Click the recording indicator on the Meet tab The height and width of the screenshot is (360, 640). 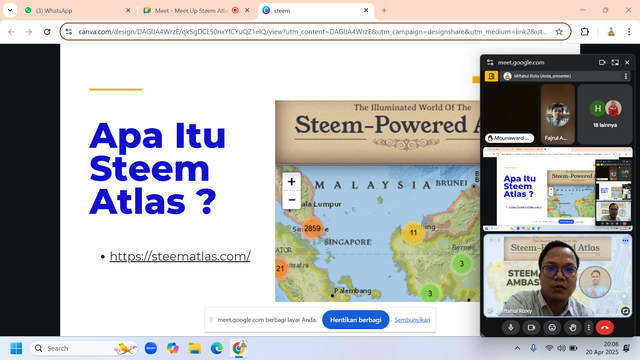[x=235, y=11]
